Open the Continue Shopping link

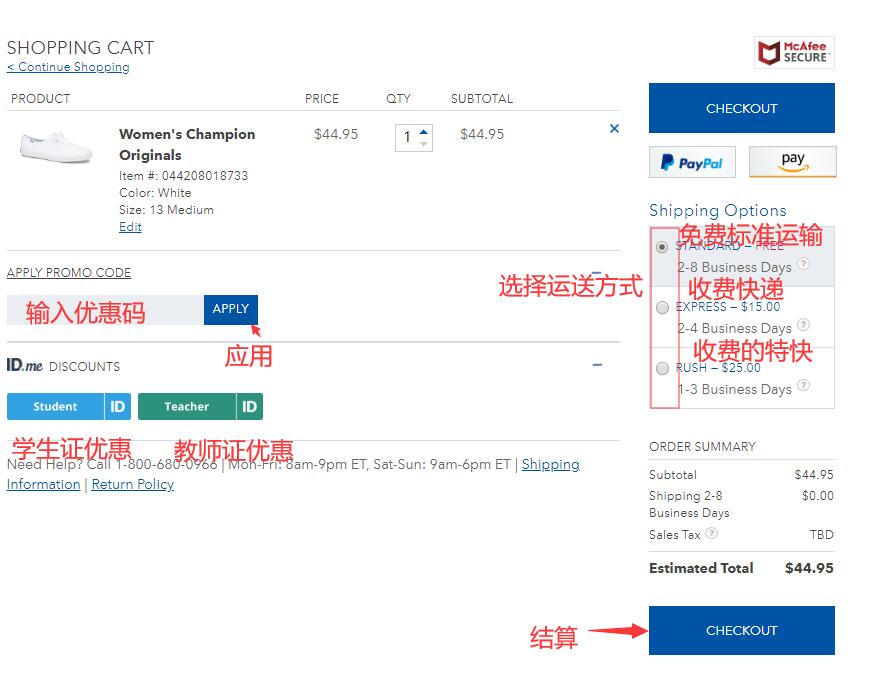[68, 67]
